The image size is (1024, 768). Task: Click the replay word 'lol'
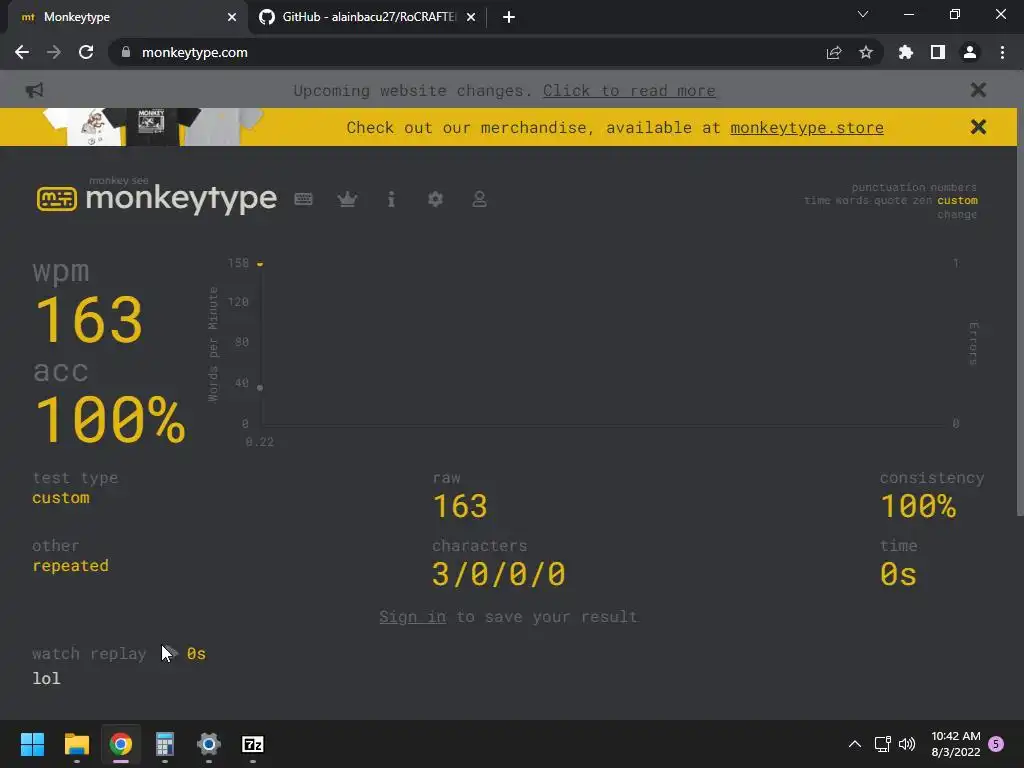click(x=46, y=679)
